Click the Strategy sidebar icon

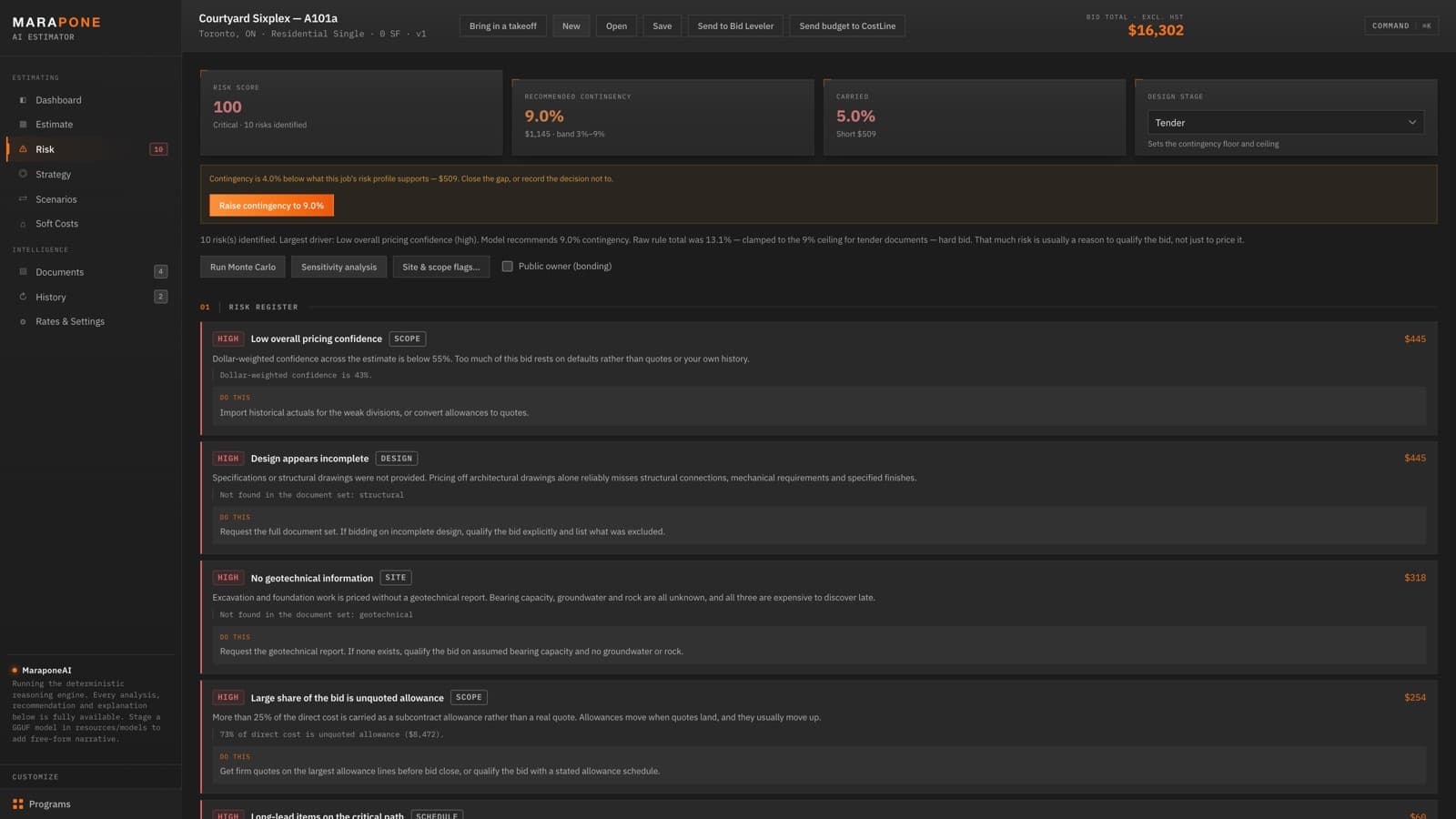coord(23,174)
